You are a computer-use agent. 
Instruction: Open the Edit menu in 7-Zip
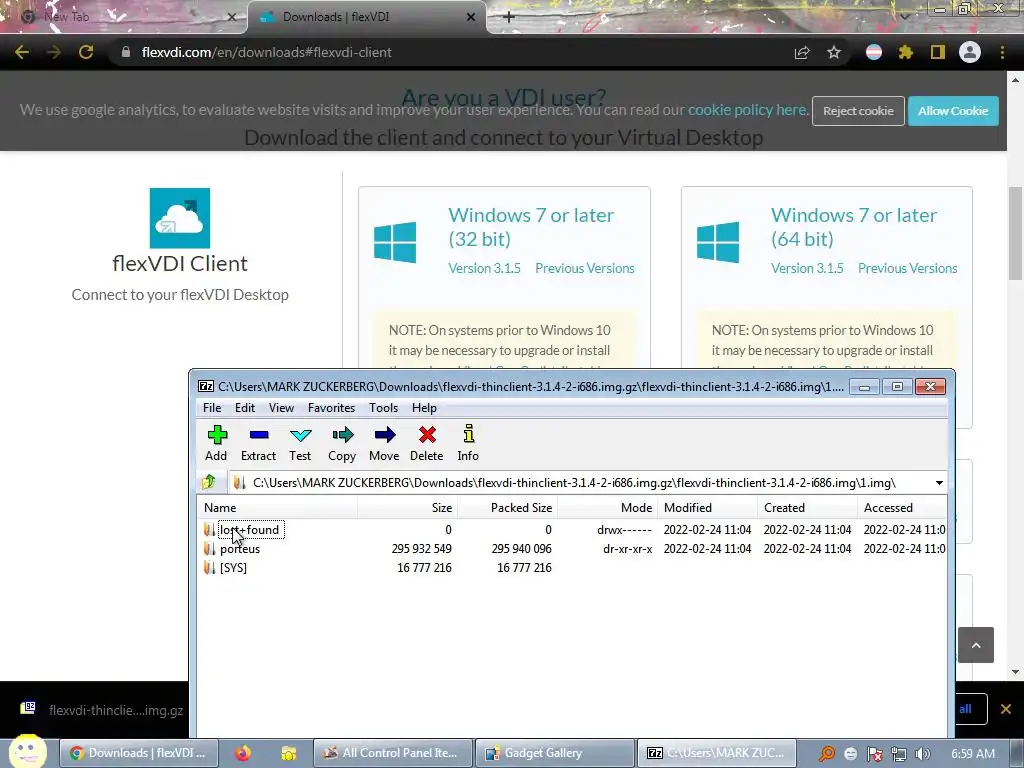coord(245,408)
